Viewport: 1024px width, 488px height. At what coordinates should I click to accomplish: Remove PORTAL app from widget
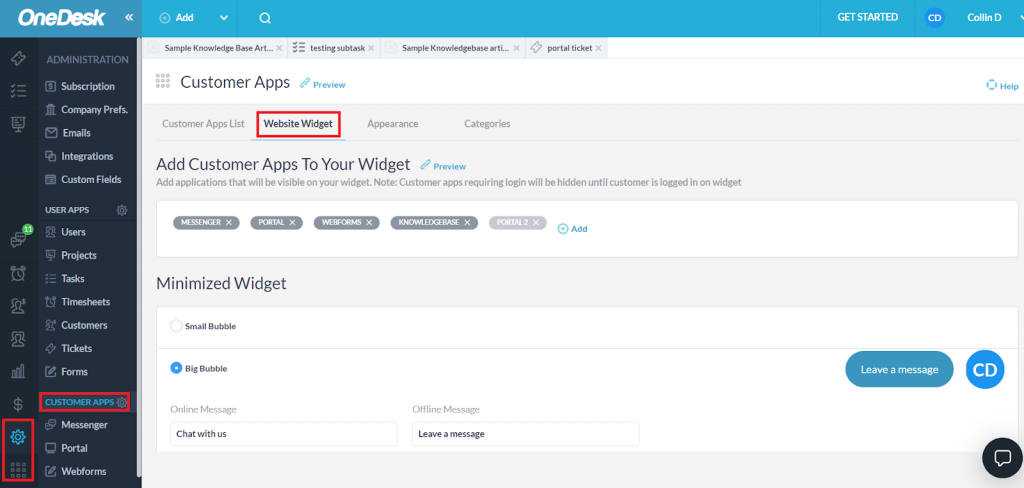292,223
